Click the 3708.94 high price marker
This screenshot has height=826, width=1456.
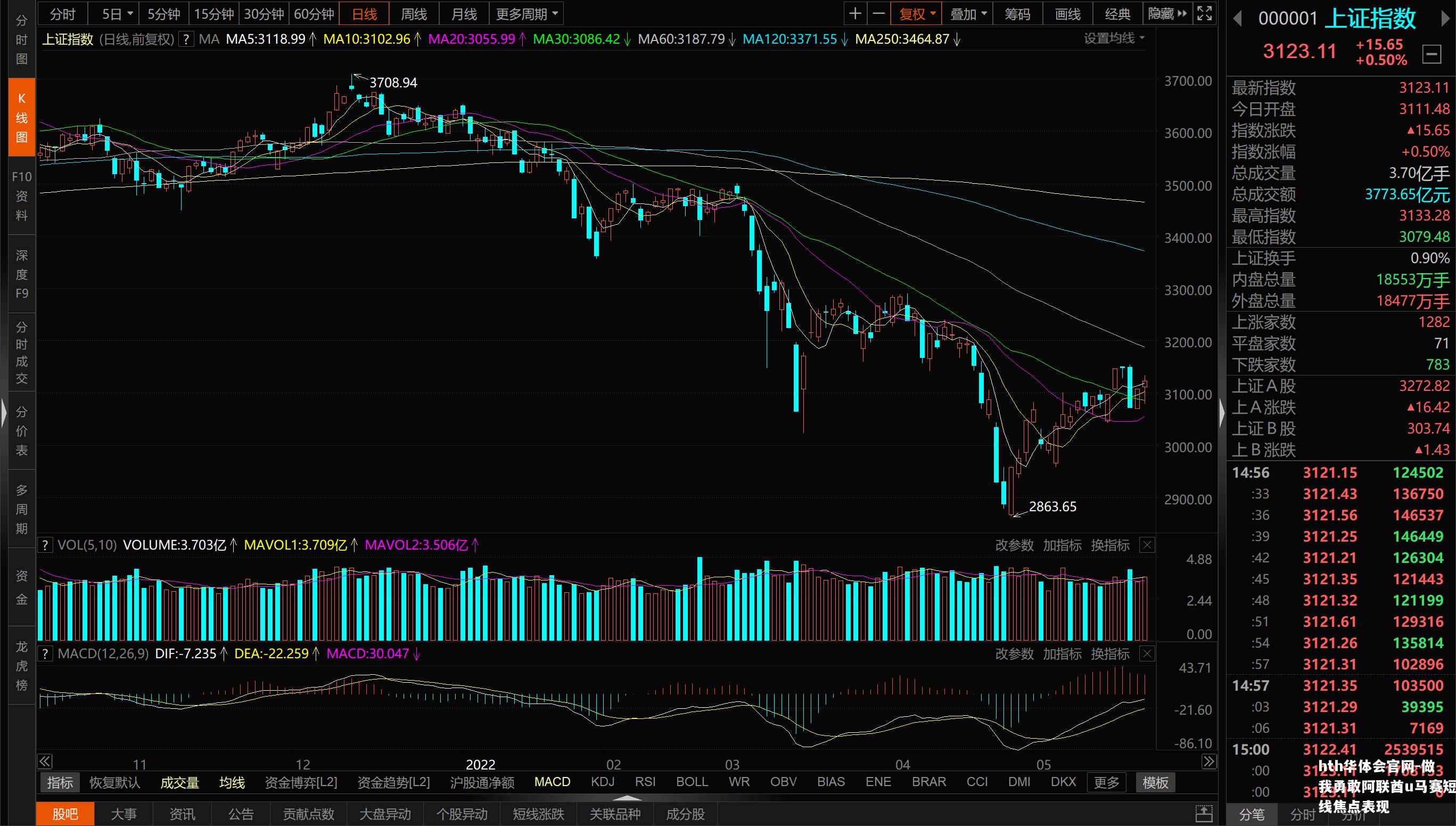click(393, 83)
